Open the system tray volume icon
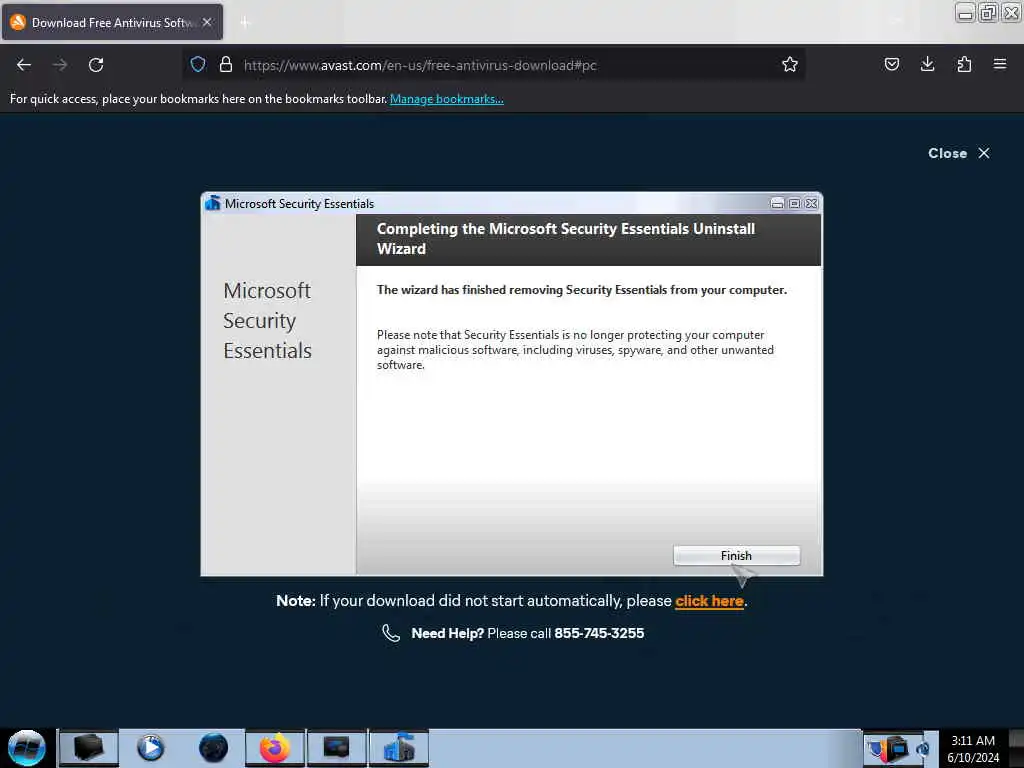 (923, 748)
